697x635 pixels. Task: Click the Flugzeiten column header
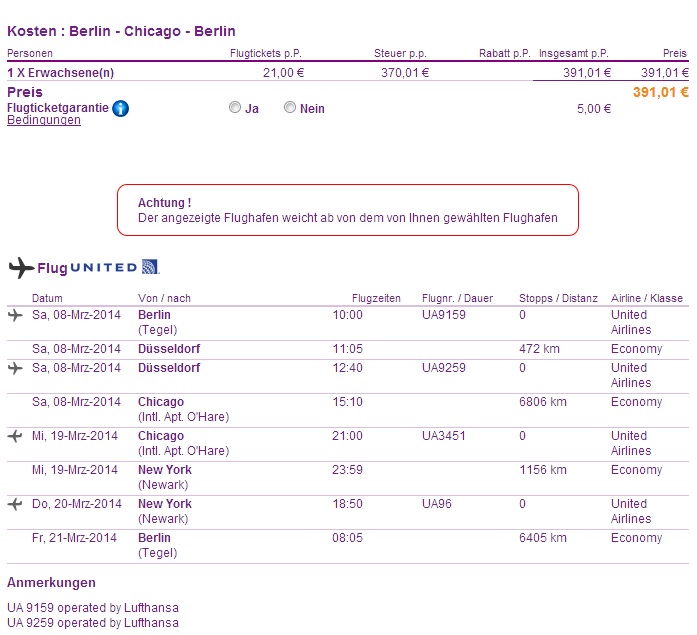click(x=376, y=299)
